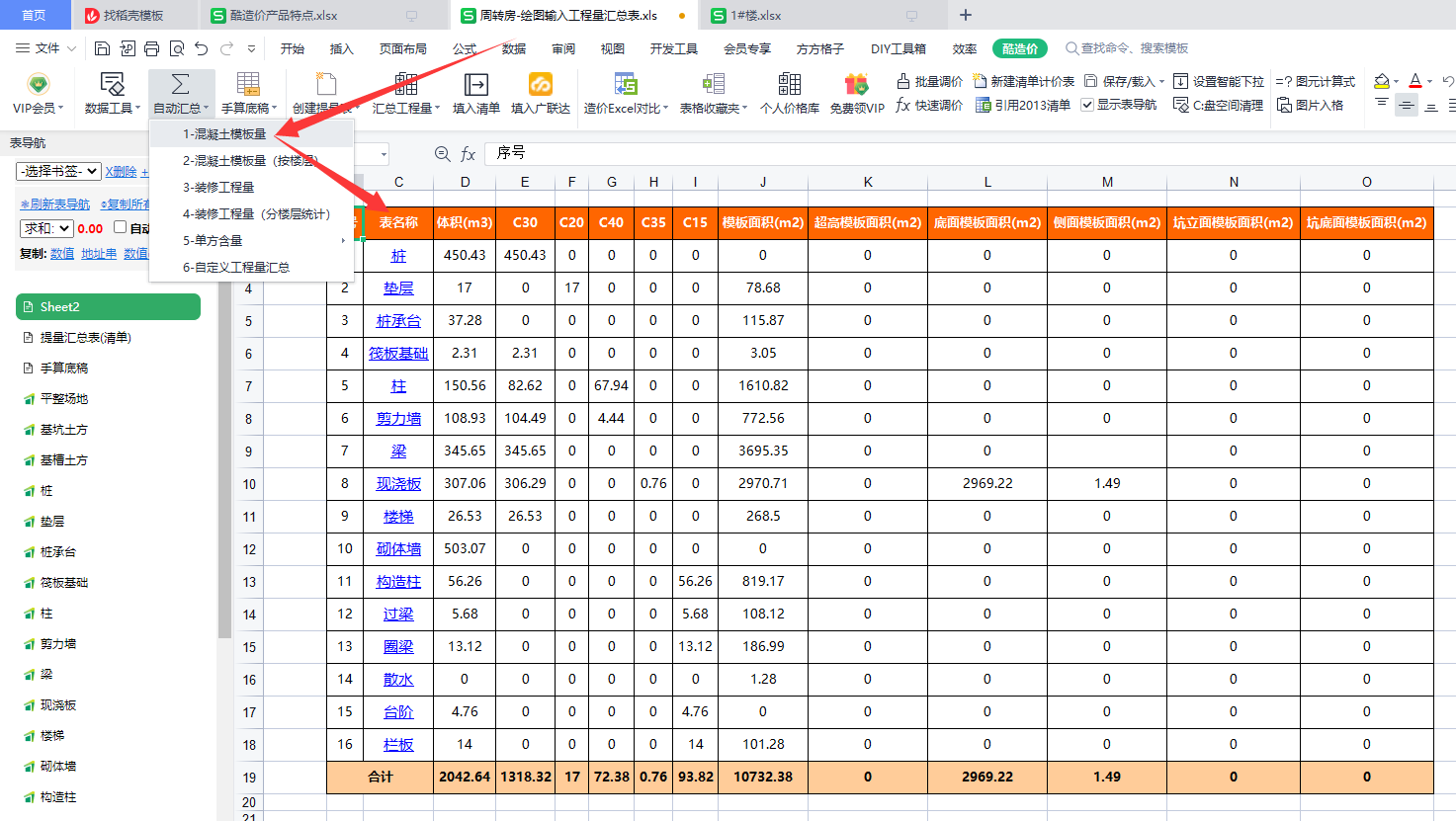This screenshot has width=1456, height=821.
Task: Open the name box dropdown arrow
Action: [384, 154]
